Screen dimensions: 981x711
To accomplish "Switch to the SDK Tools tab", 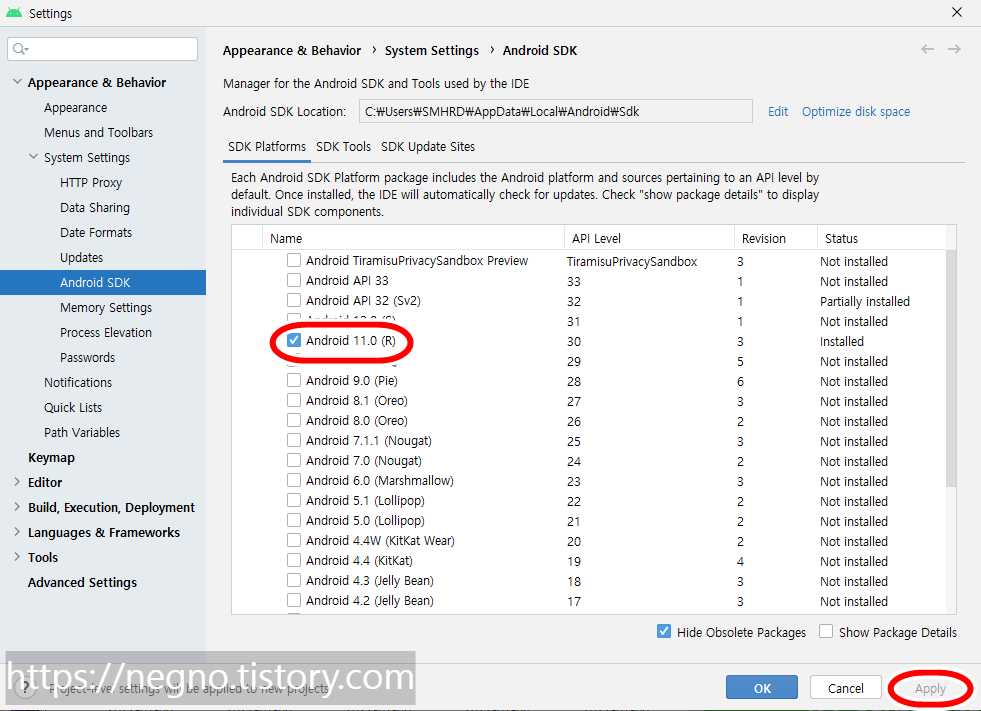I will [343, 146].
